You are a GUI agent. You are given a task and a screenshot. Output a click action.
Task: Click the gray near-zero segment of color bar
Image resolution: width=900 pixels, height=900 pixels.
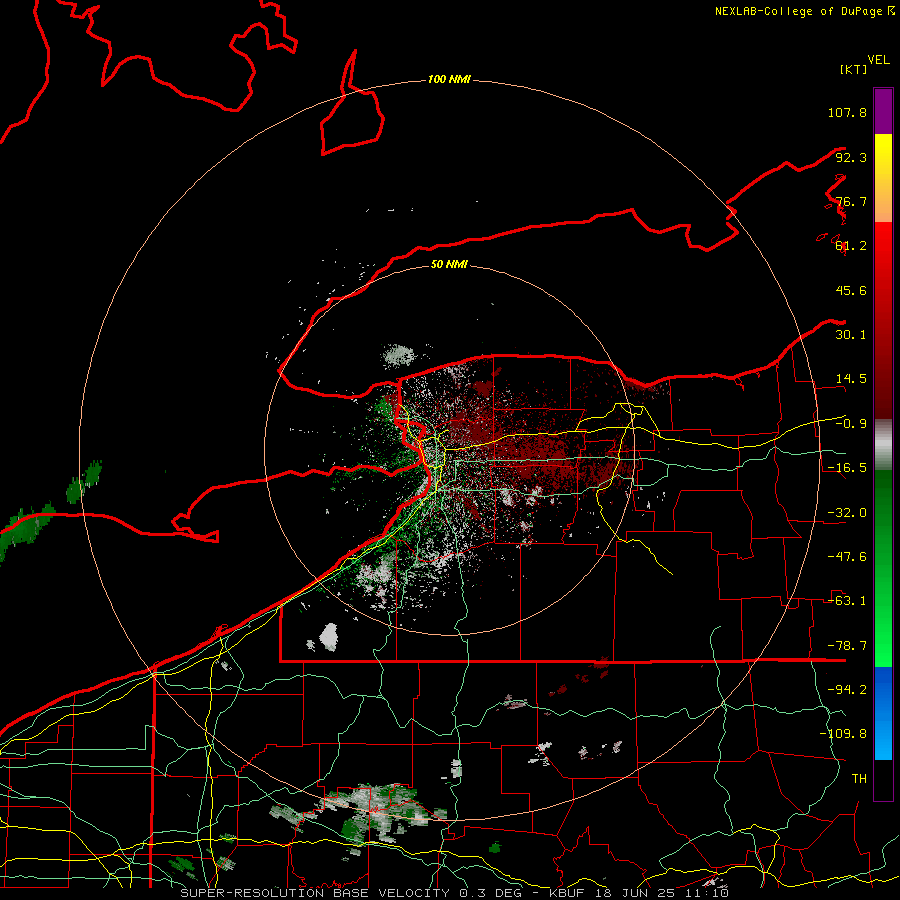(883, 444)
